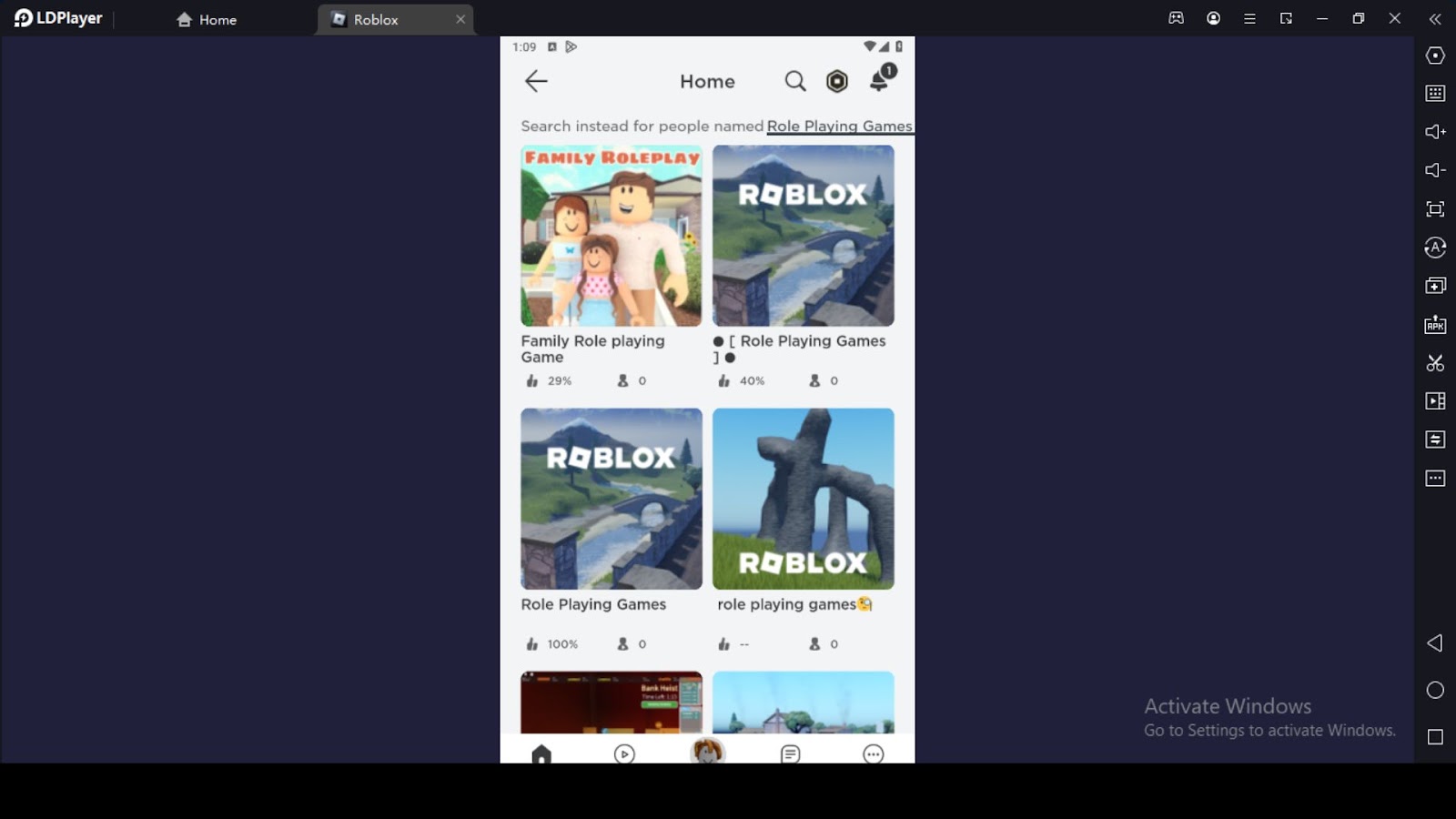Collapse LDPlayer sidebar with double chevron

point(1435,18)
